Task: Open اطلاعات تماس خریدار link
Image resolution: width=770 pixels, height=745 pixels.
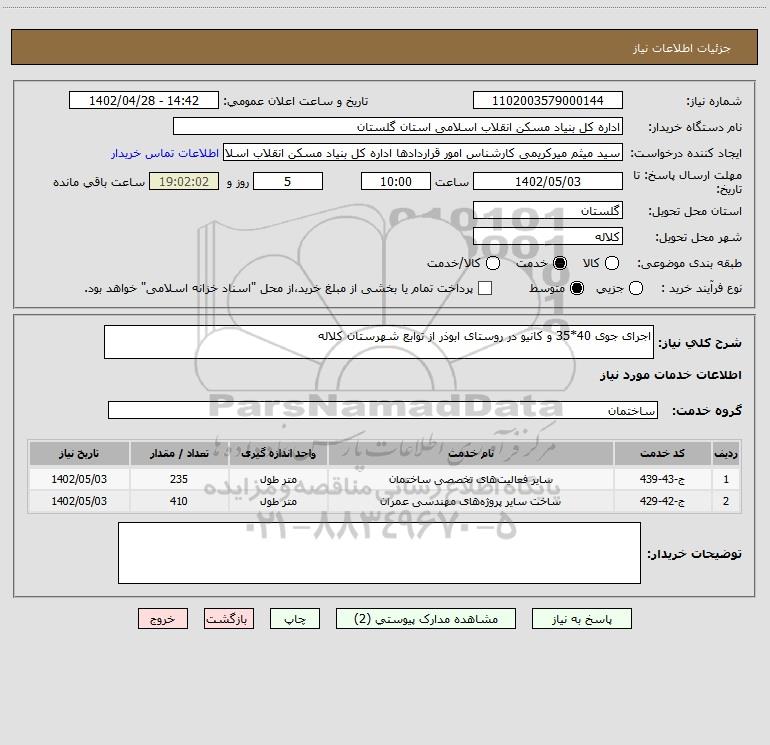Action: pyautogui.click(x=165, y=153)
